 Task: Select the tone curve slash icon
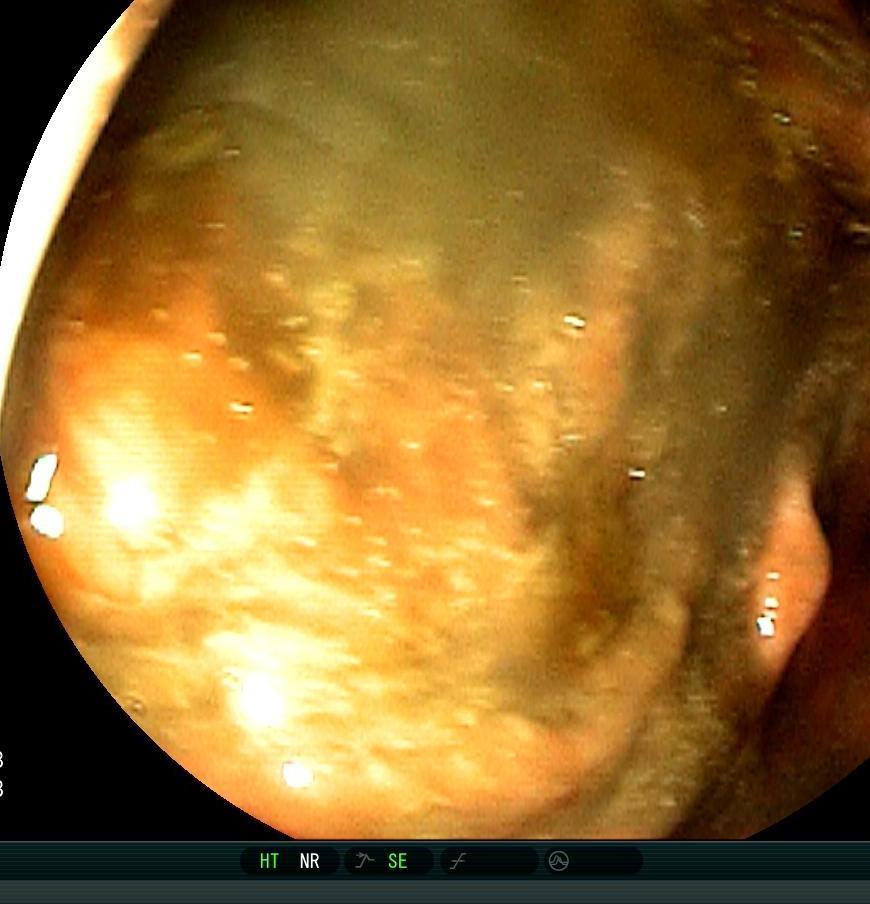coord(458,862)
